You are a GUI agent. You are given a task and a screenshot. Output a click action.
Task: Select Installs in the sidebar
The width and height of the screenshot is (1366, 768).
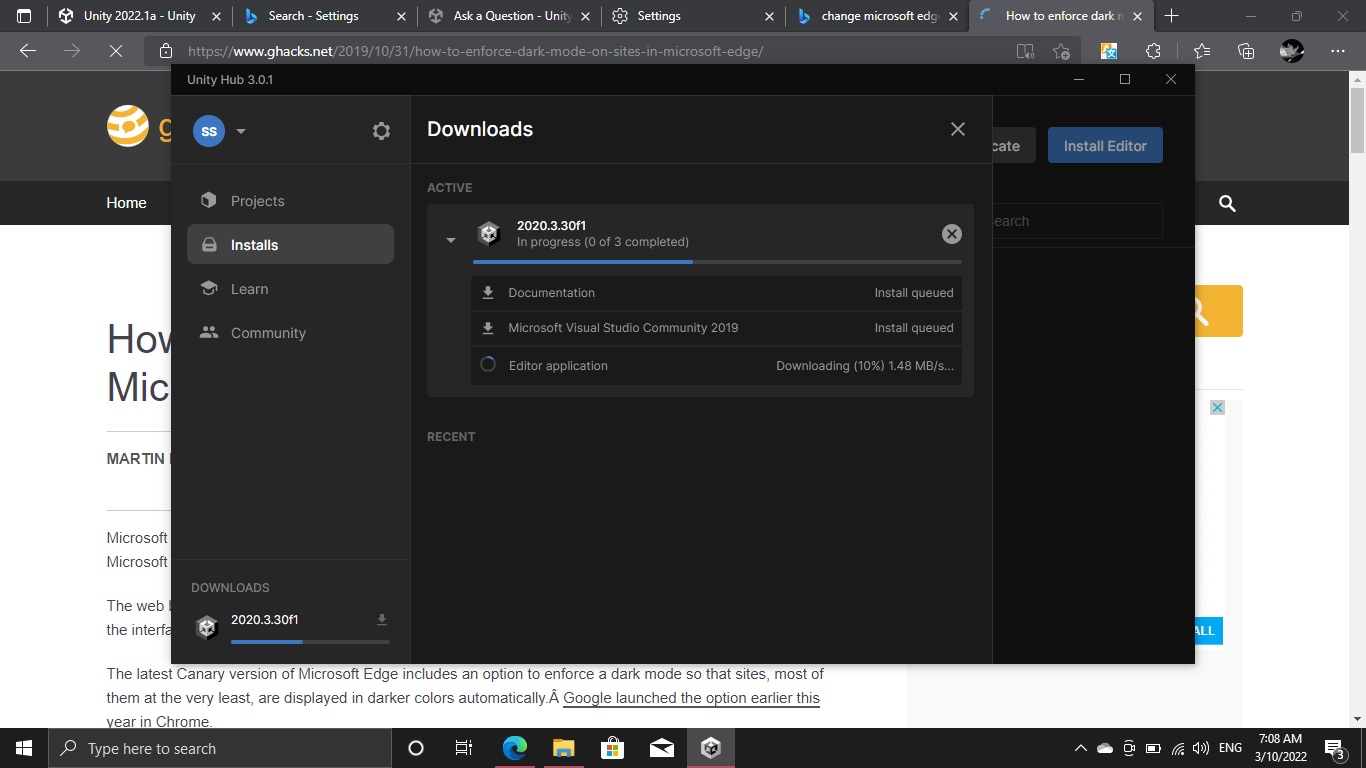(x=290, y=245)
